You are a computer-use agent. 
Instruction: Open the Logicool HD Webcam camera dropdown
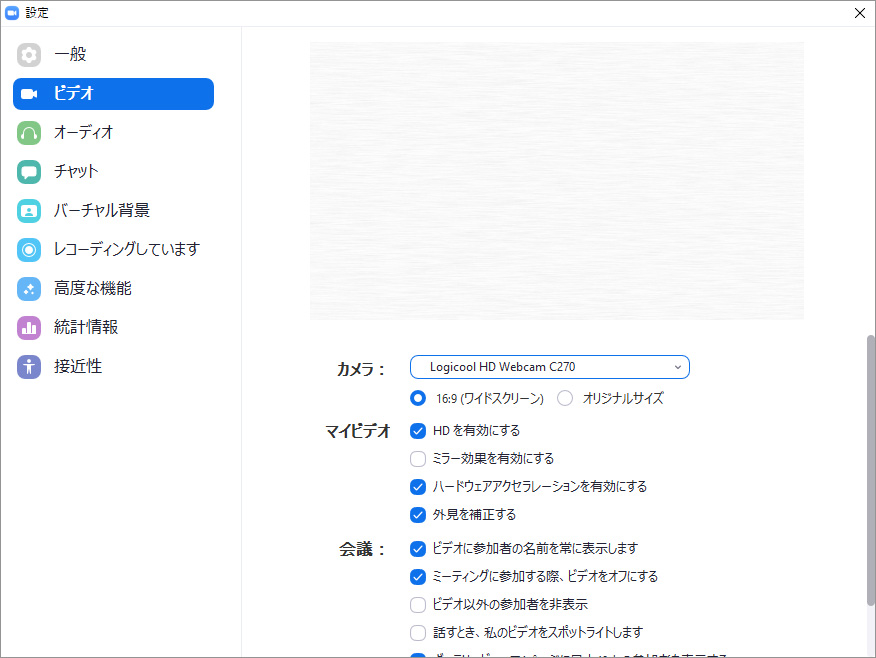(x=549, y=367)
